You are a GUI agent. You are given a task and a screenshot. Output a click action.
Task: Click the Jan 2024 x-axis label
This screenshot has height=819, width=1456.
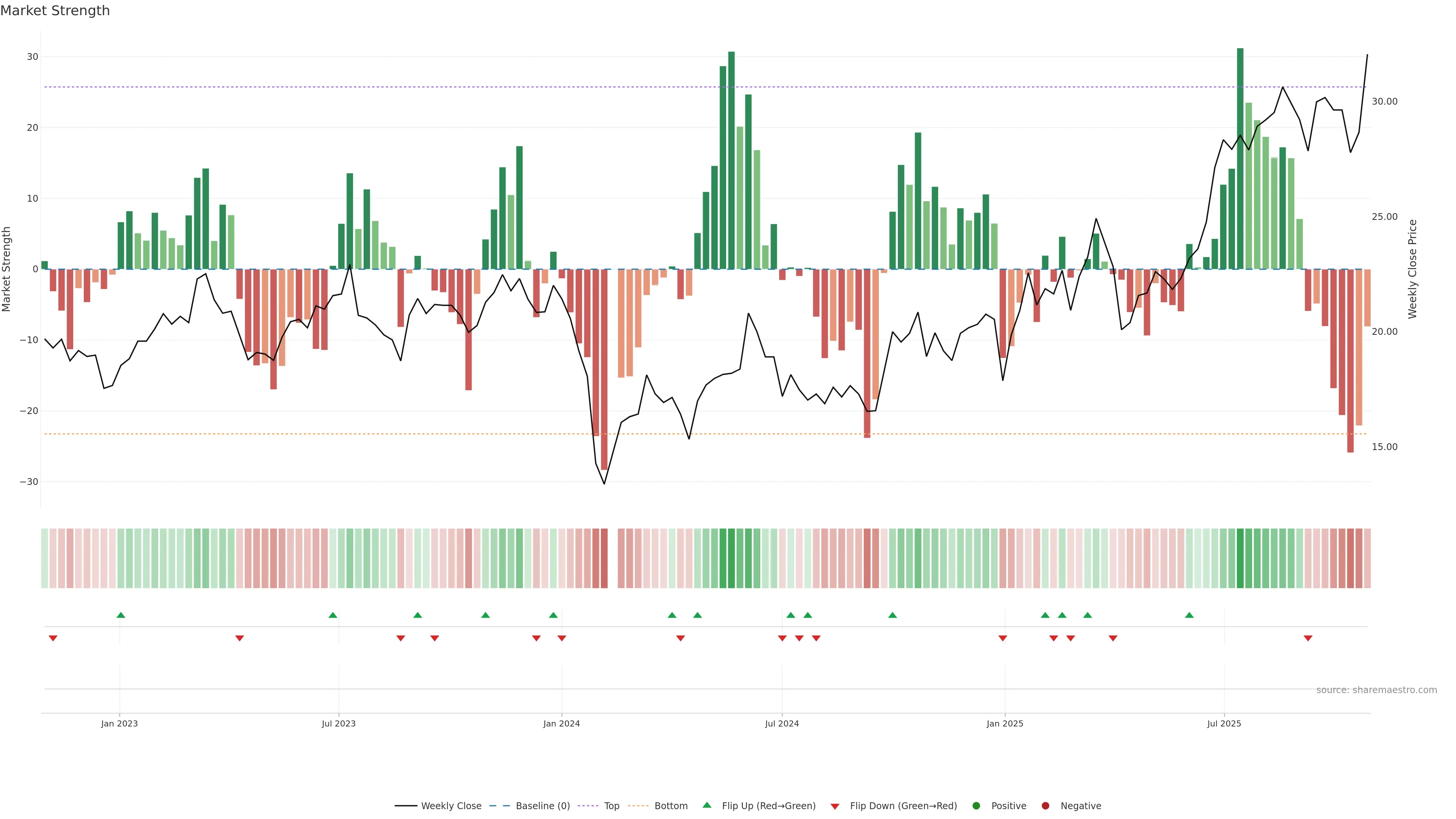561,723
